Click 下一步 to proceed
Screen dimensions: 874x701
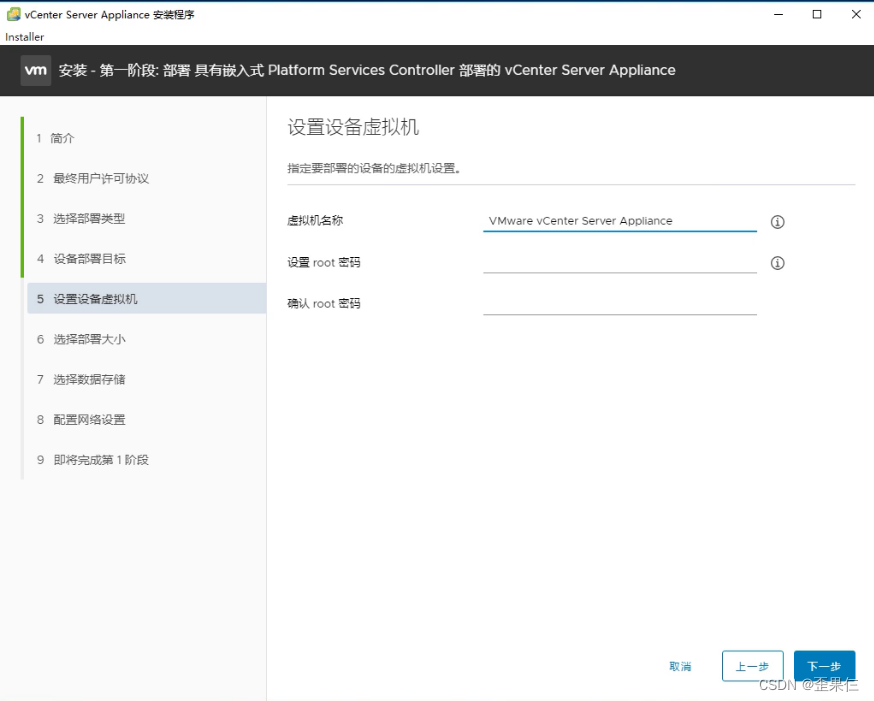pos(824,666)
